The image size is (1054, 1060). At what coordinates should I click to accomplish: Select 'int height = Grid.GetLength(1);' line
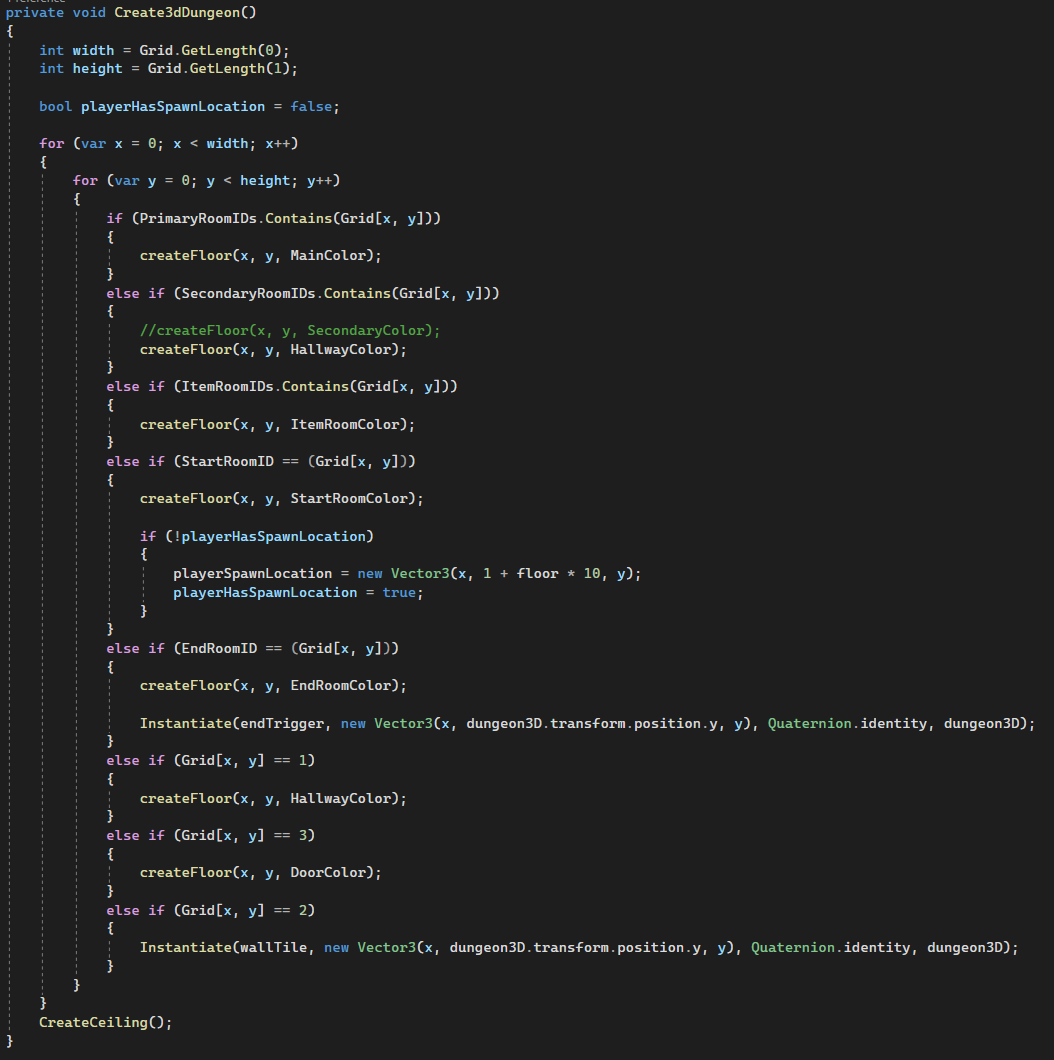tap(168, 69)
